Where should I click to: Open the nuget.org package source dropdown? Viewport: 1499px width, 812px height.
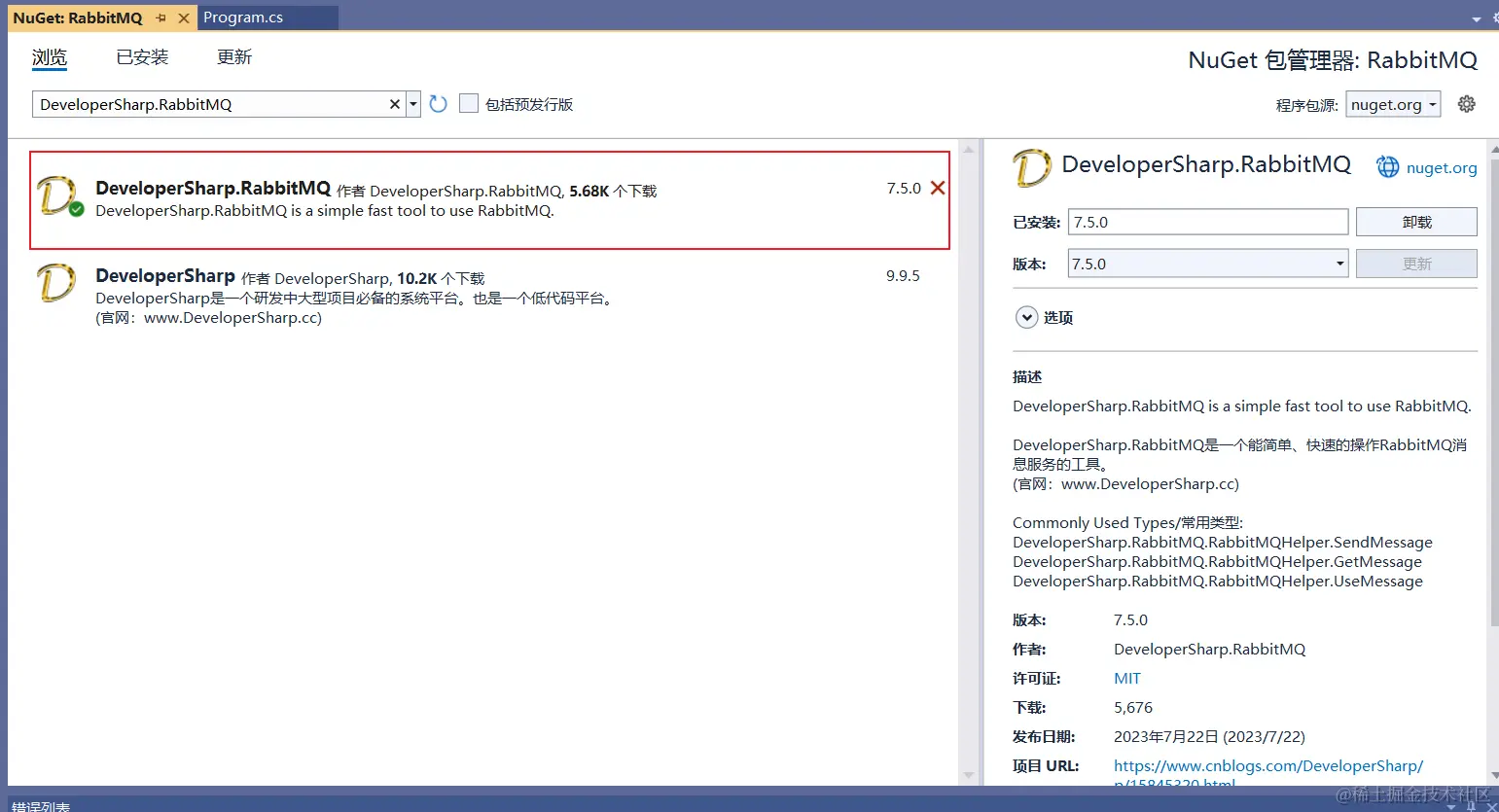click(x=1394, y=104)
